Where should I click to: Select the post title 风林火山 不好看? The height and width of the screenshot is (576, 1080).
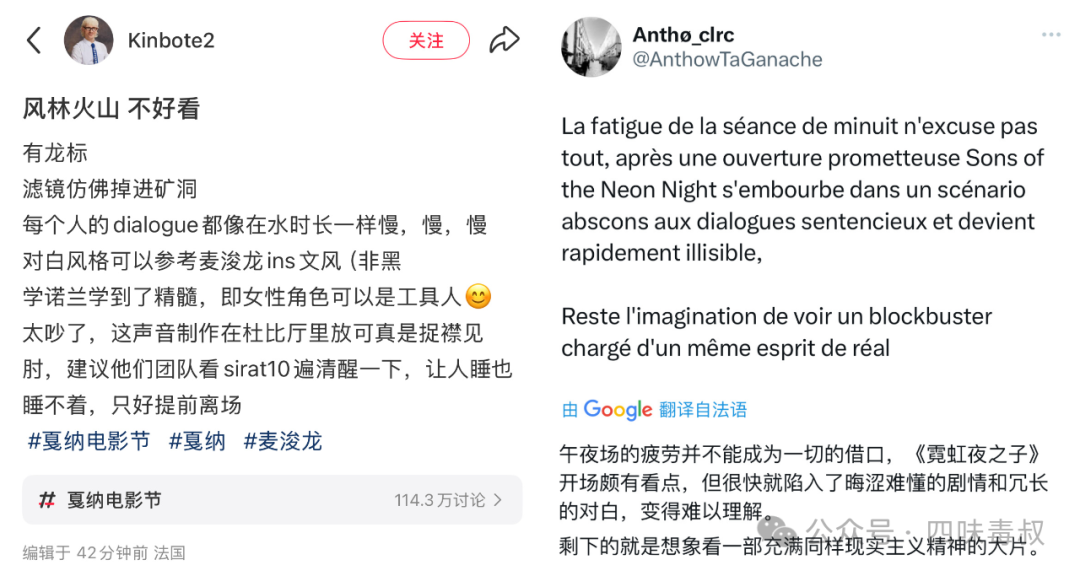pos(112,109)
